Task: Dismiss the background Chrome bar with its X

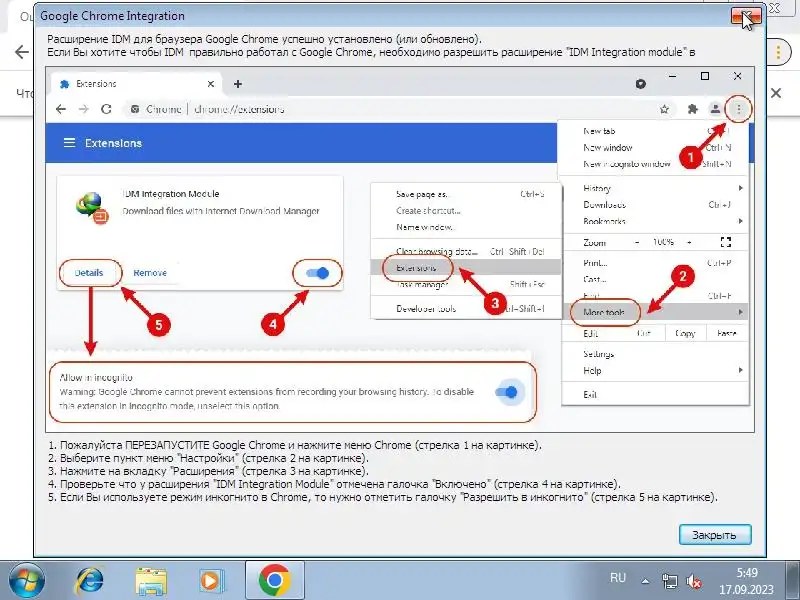Action: point(776,93)
